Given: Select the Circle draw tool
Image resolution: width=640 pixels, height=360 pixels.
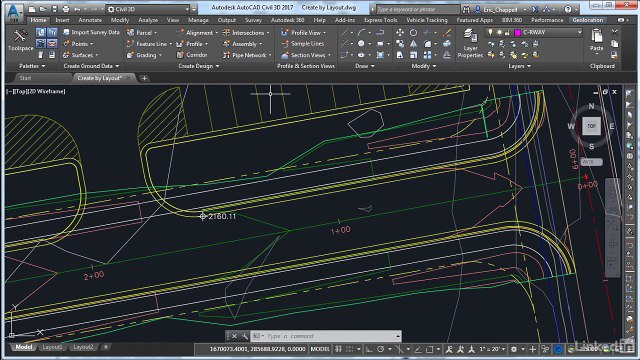Looking at the screenshot, I should (x=361, y=44).
